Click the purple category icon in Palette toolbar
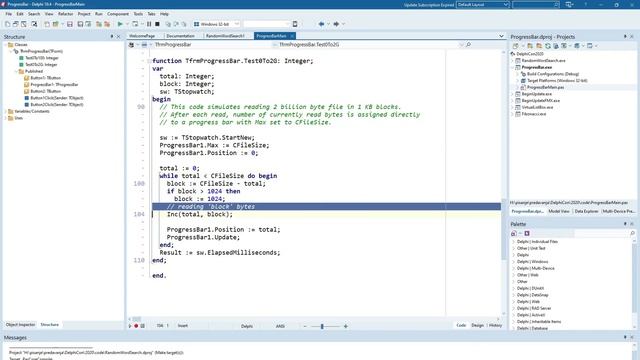Screen dimensions: 640x360 point(527,233)
